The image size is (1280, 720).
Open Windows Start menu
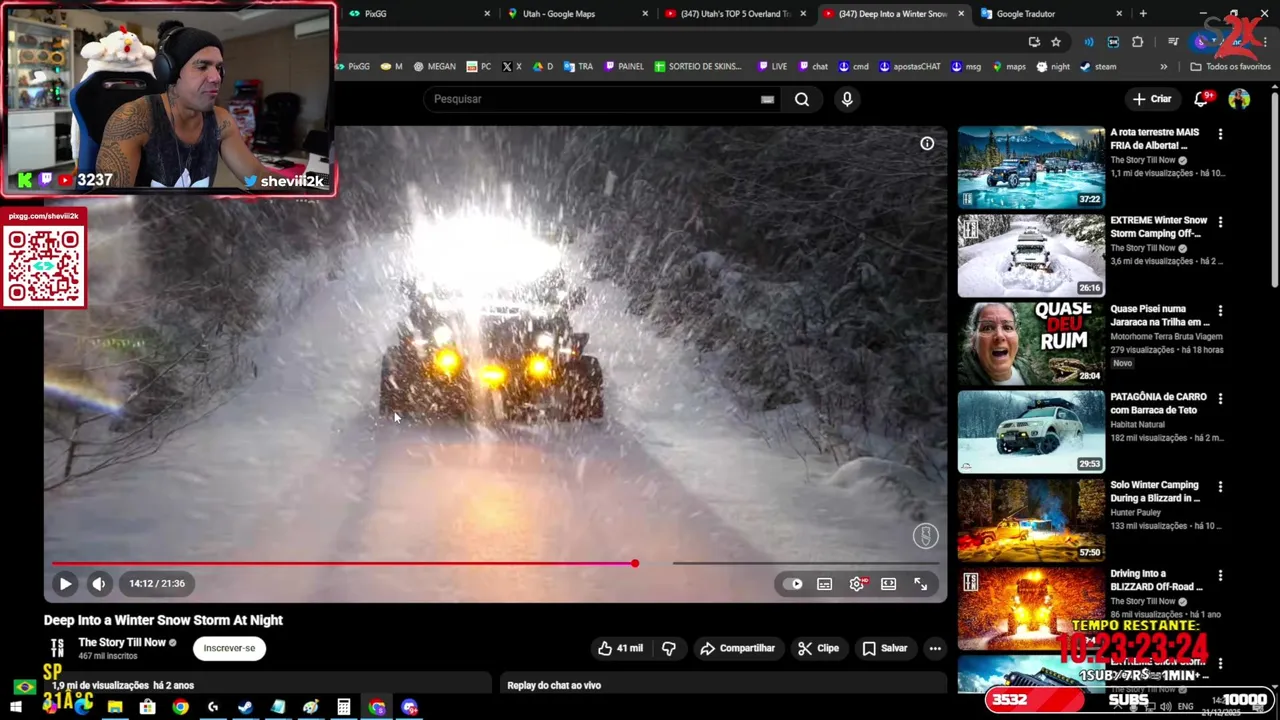tap(16, 707)
